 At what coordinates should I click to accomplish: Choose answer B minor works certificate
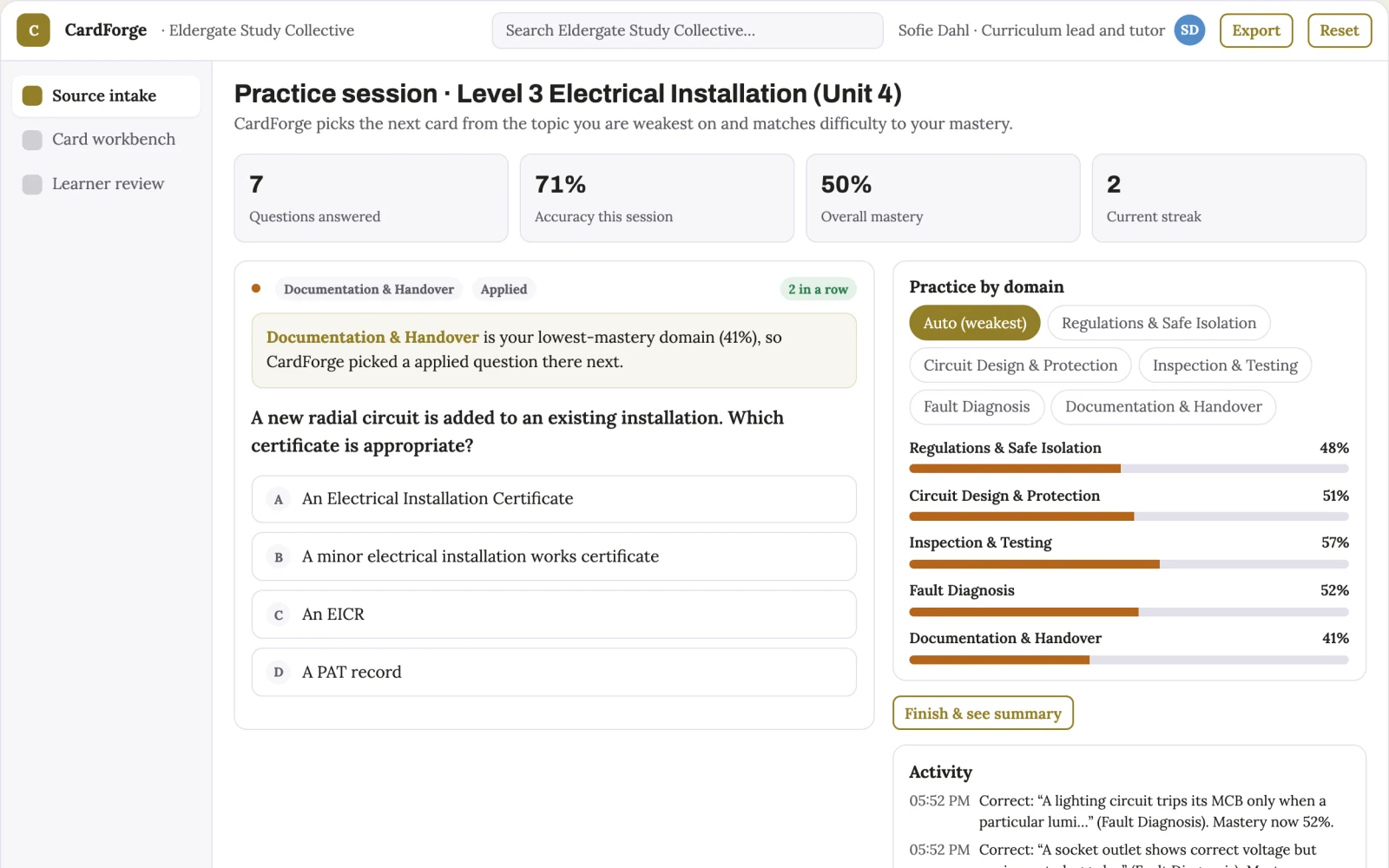(554, 556)
